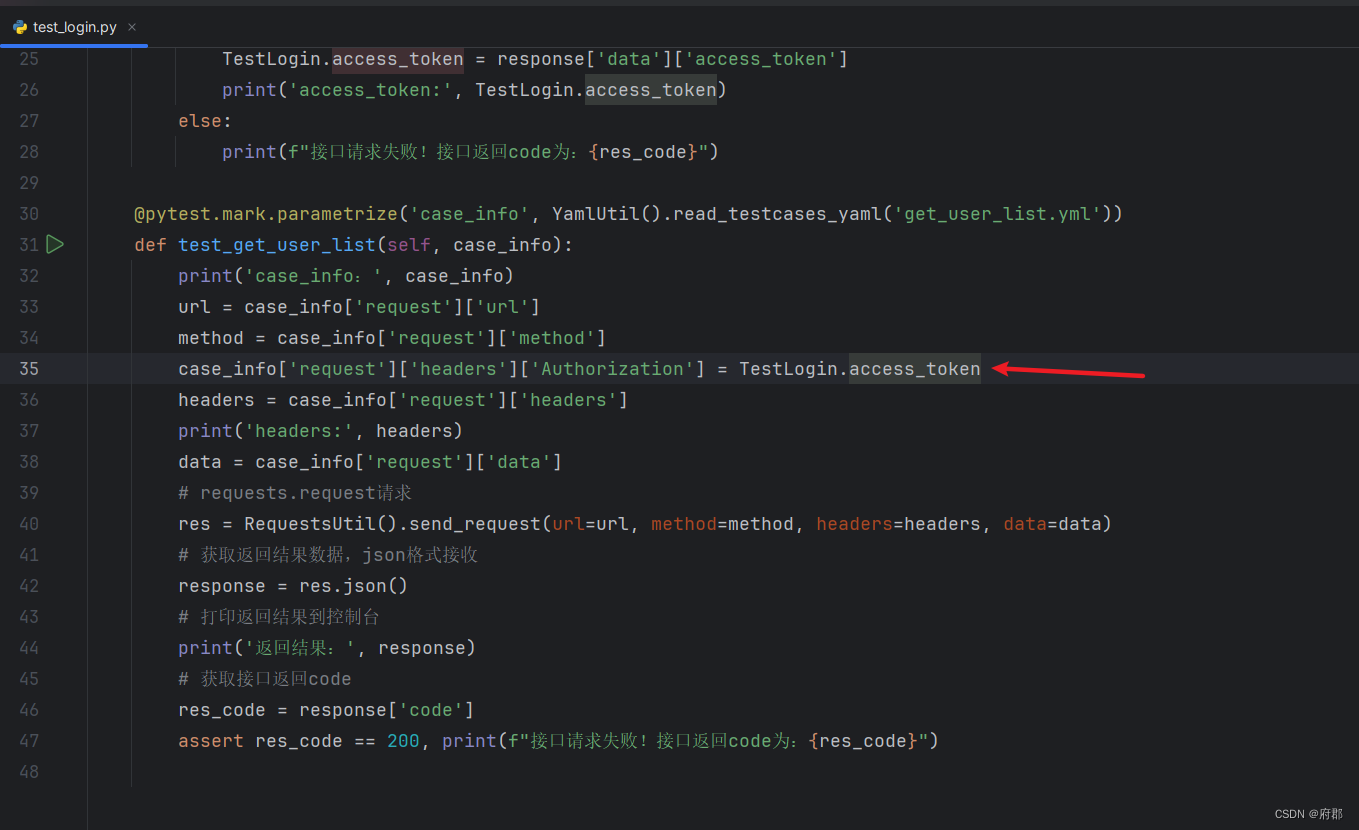The height and width of the screenshot is (830, 1359).
Task: Switch to the test_login.py tab
Action: [74, 27]
